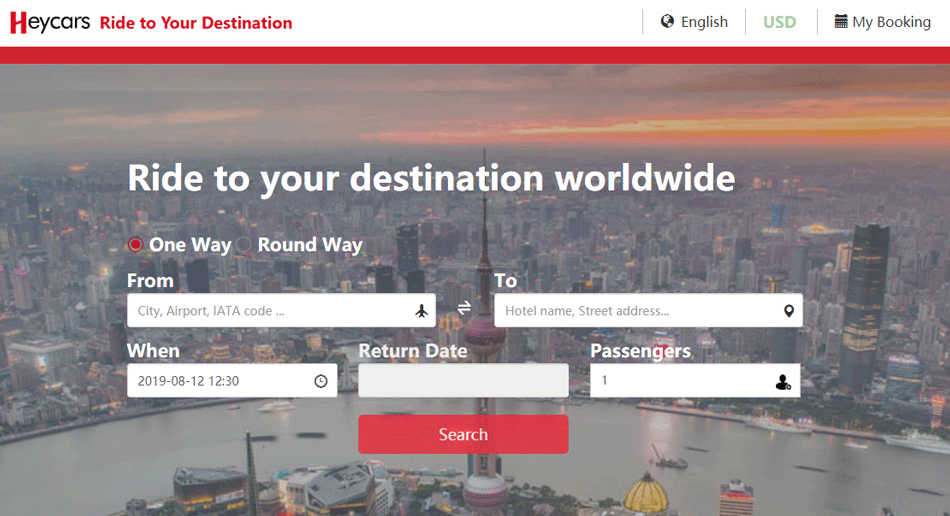Viewport: 950px width, 516px height.
Task: Click the Return Date label
Action: click(x=413, y=351)
